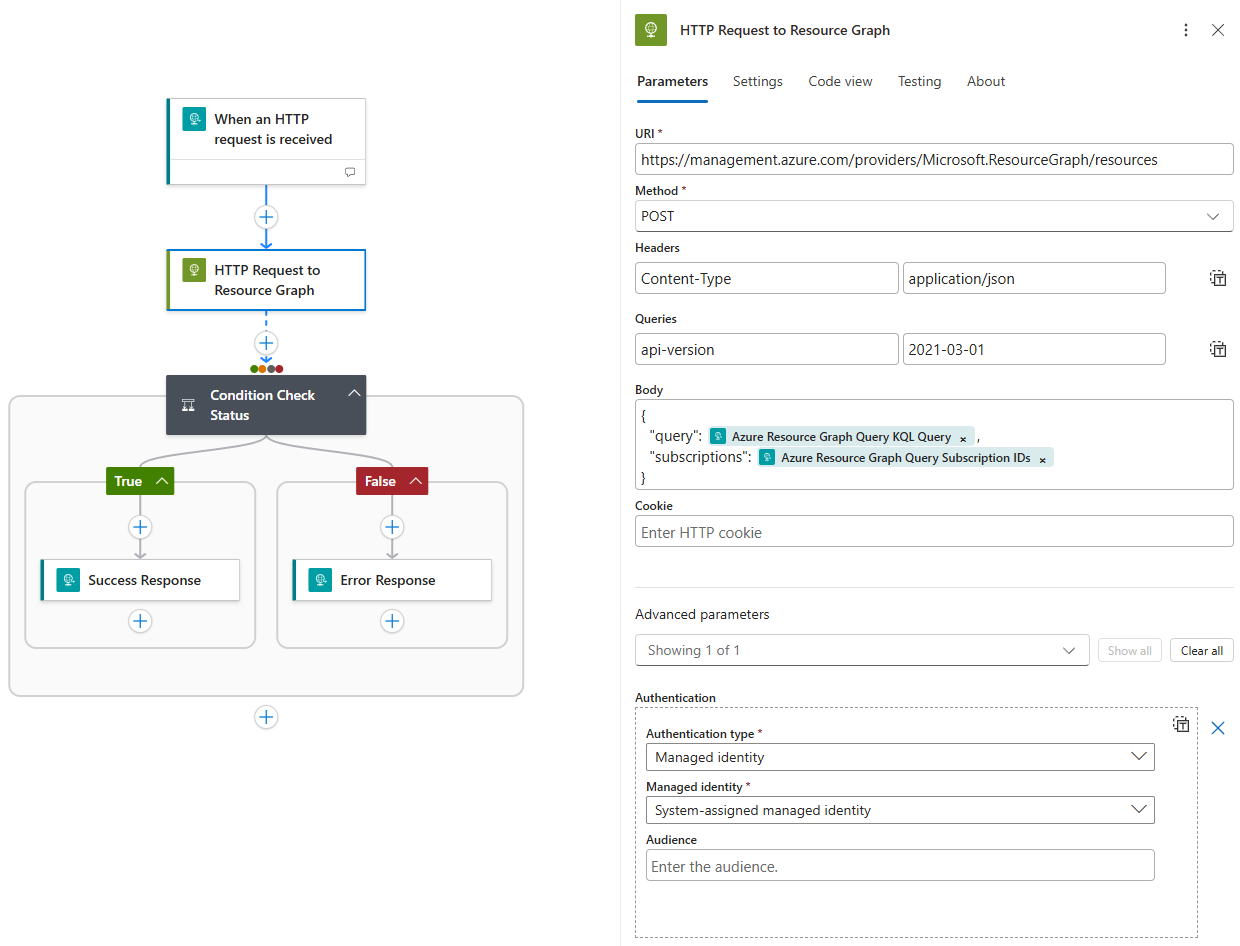The width and height of the screenshot is (1240, 946).
Task: Click the three-dot more options icon
Action: (1186, 30)
